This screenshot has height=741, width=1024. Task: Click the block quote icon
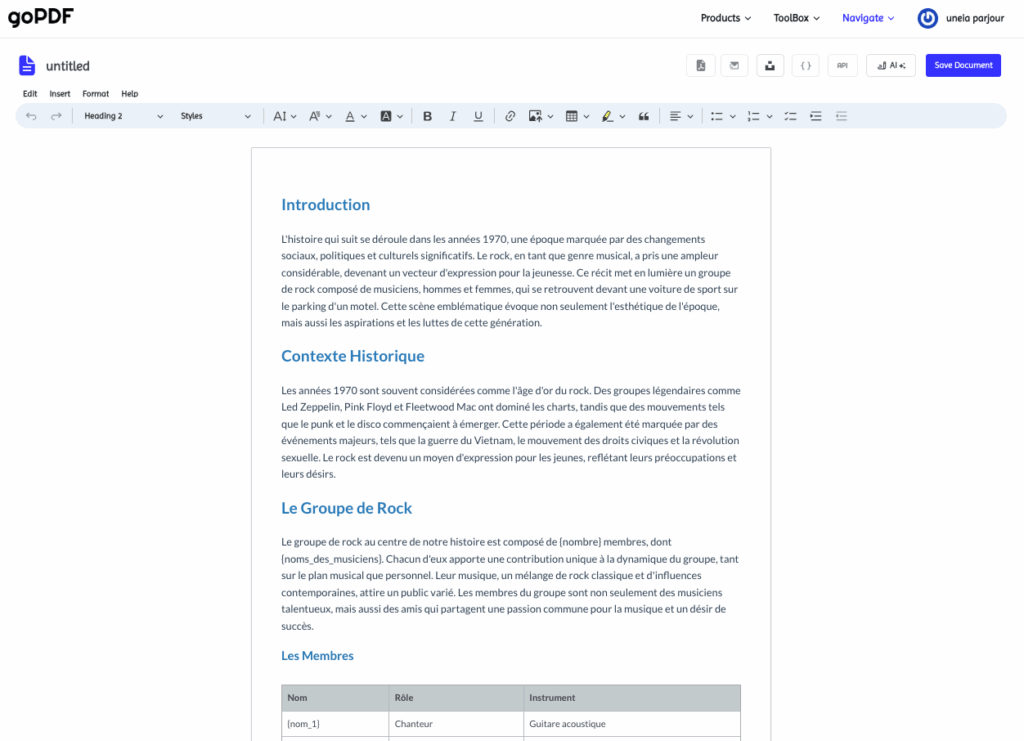click(644, 116)
